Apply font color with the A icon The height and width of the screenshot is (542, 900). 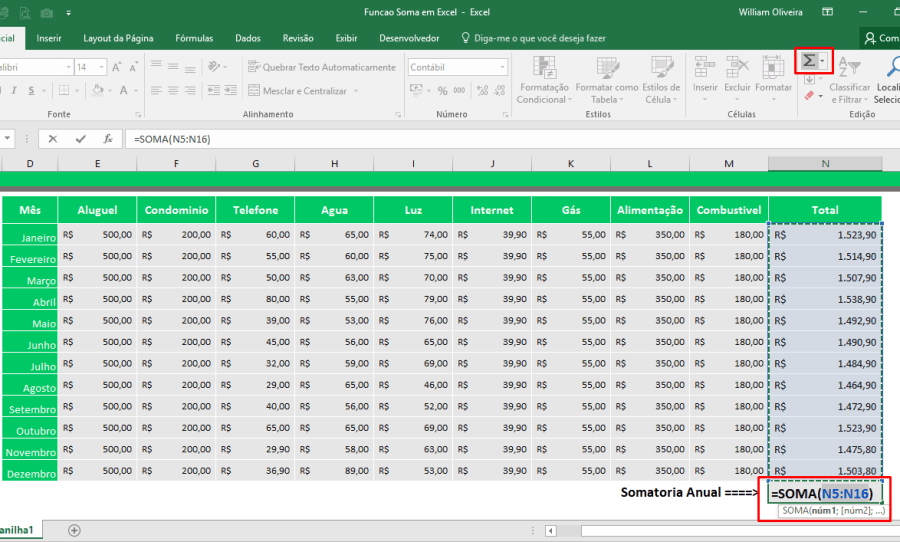(123, 91)
